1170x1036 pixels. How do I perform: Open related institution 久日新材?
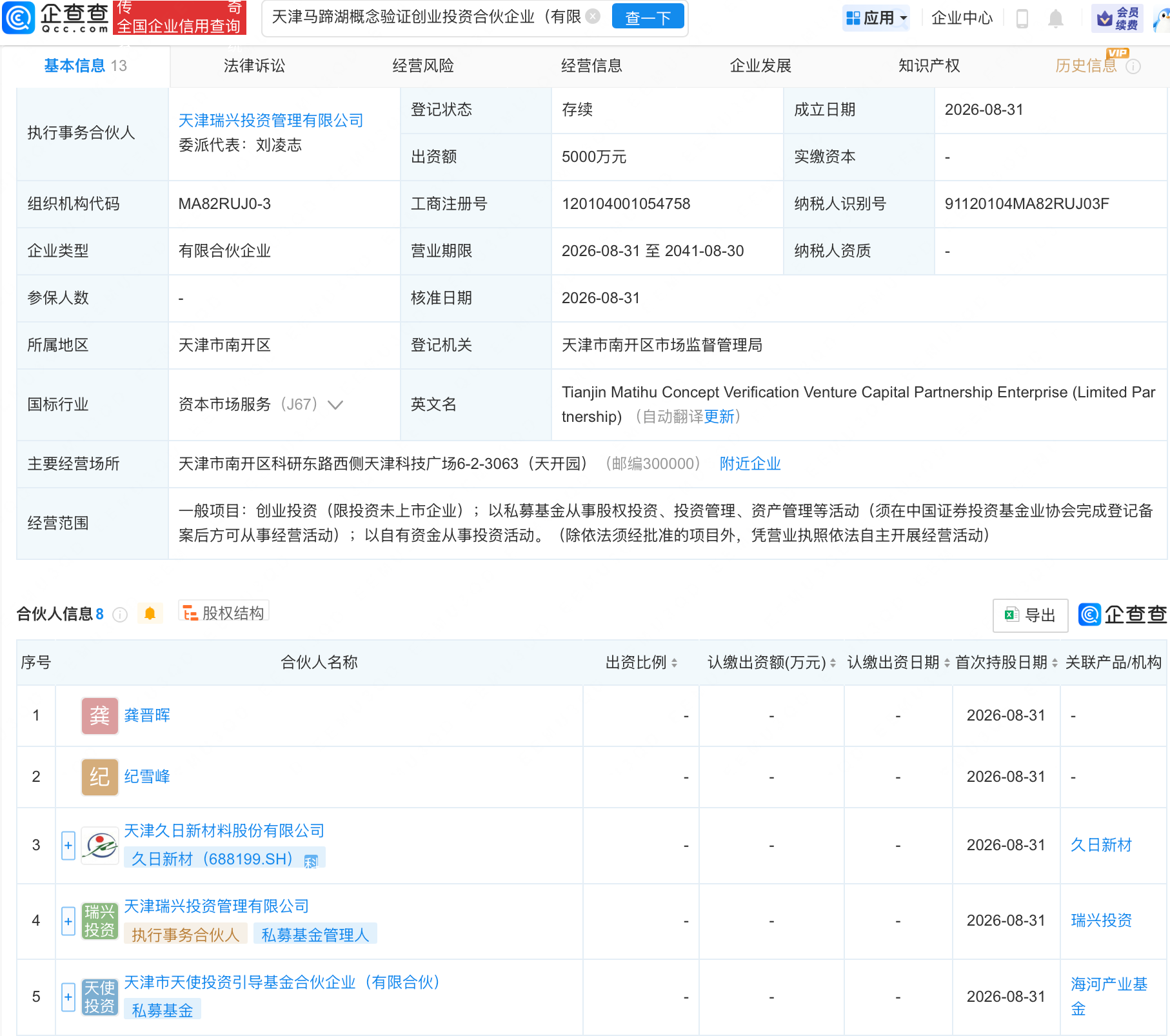1101,845
